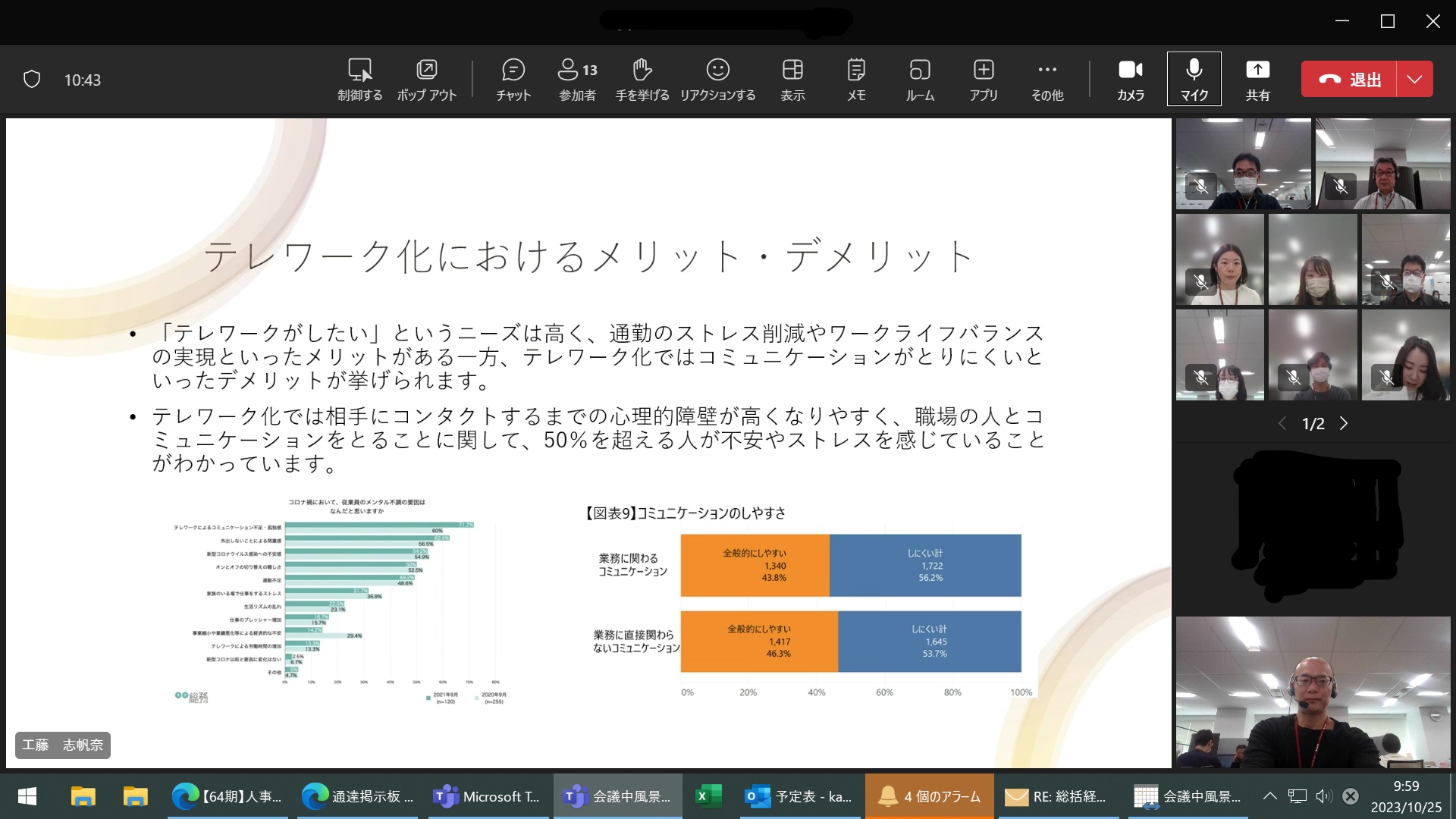The height and width of the screenshot is (819, 1456).
Task: Leave the meeting with 退出 button
Action: (x=1349, y=79)
